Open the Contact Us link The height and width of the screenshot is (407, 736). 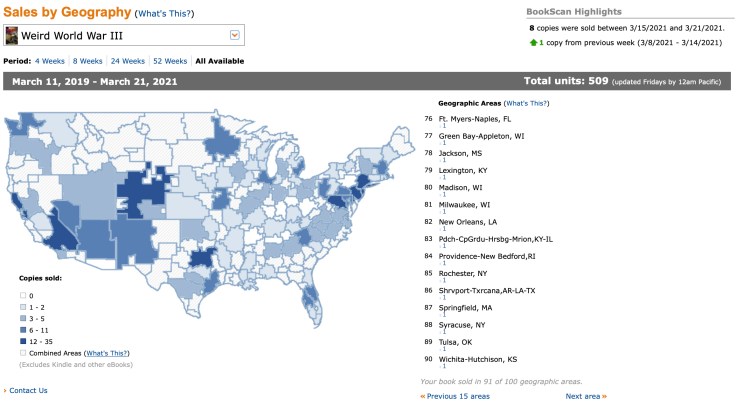pos(28,390)
